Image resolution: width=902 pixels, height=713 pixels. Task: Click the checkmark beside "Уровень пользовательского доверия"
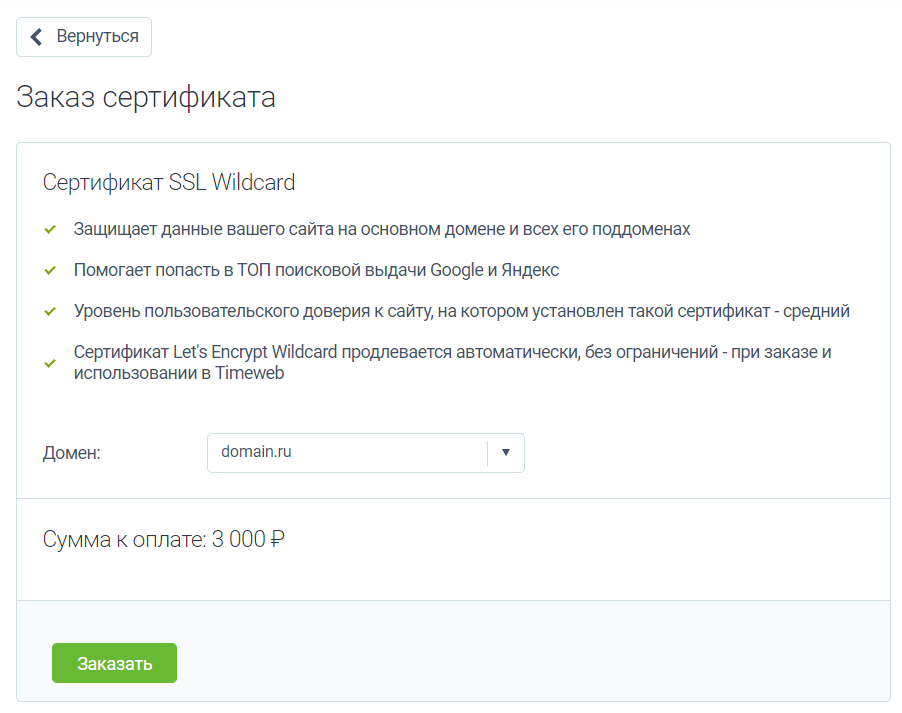pos(49,311)
